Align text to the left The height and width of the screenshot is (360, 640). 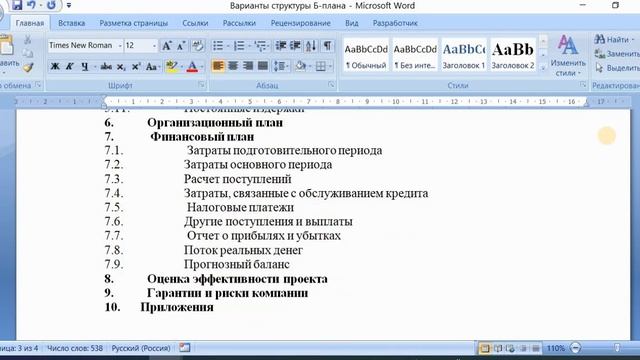[x=218, y=66]
